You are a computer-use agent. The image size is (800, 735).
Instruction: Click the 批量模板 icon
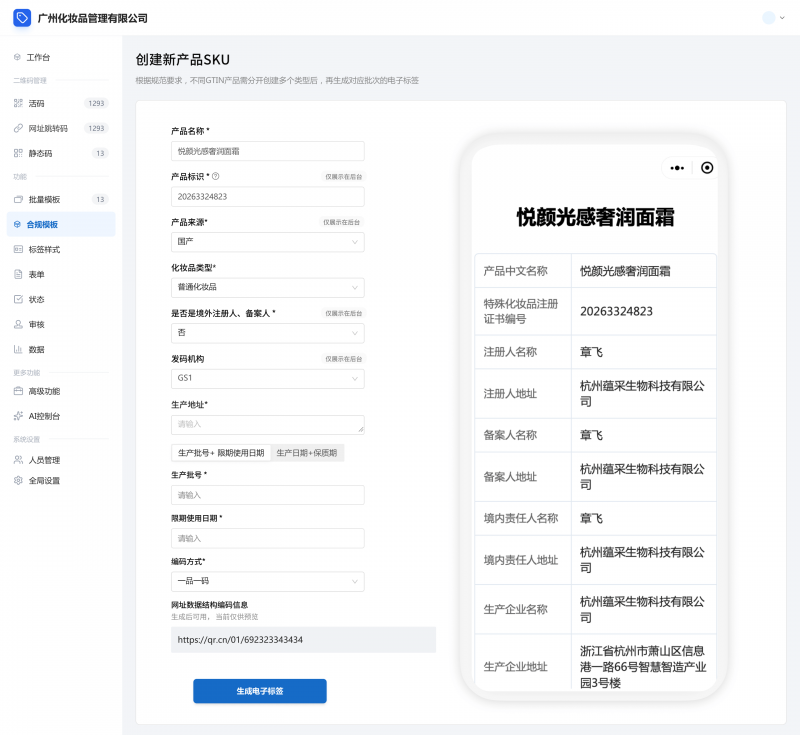pyautogui.click(x=18, y=199)
